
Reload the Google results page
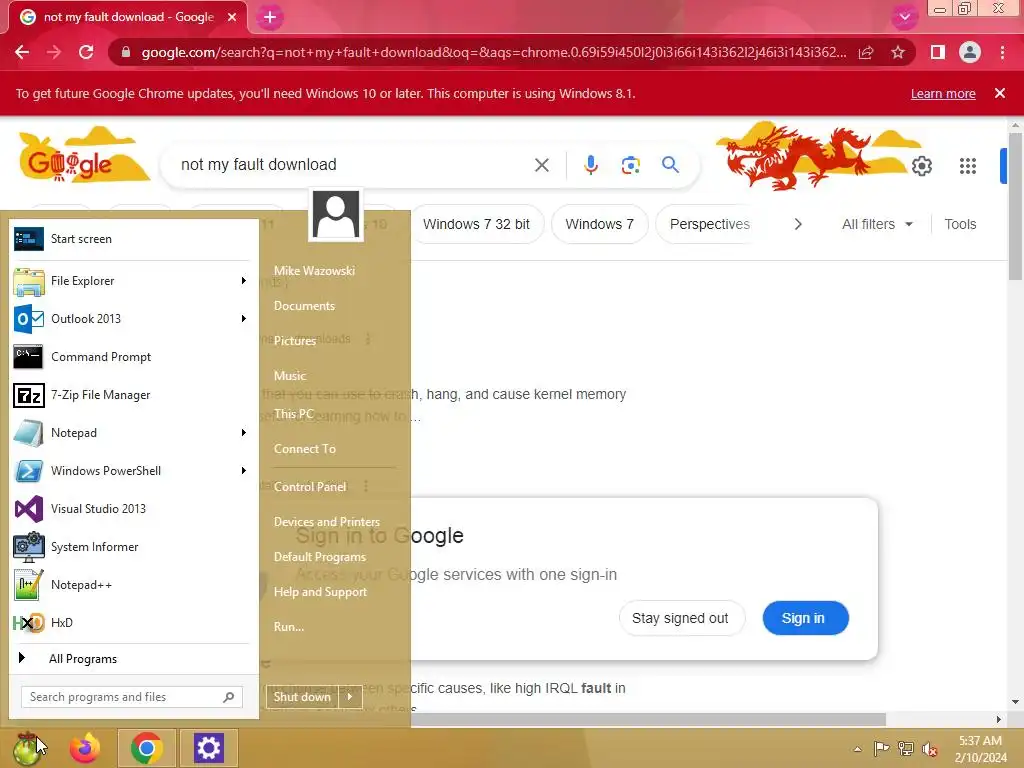(86, 52)
